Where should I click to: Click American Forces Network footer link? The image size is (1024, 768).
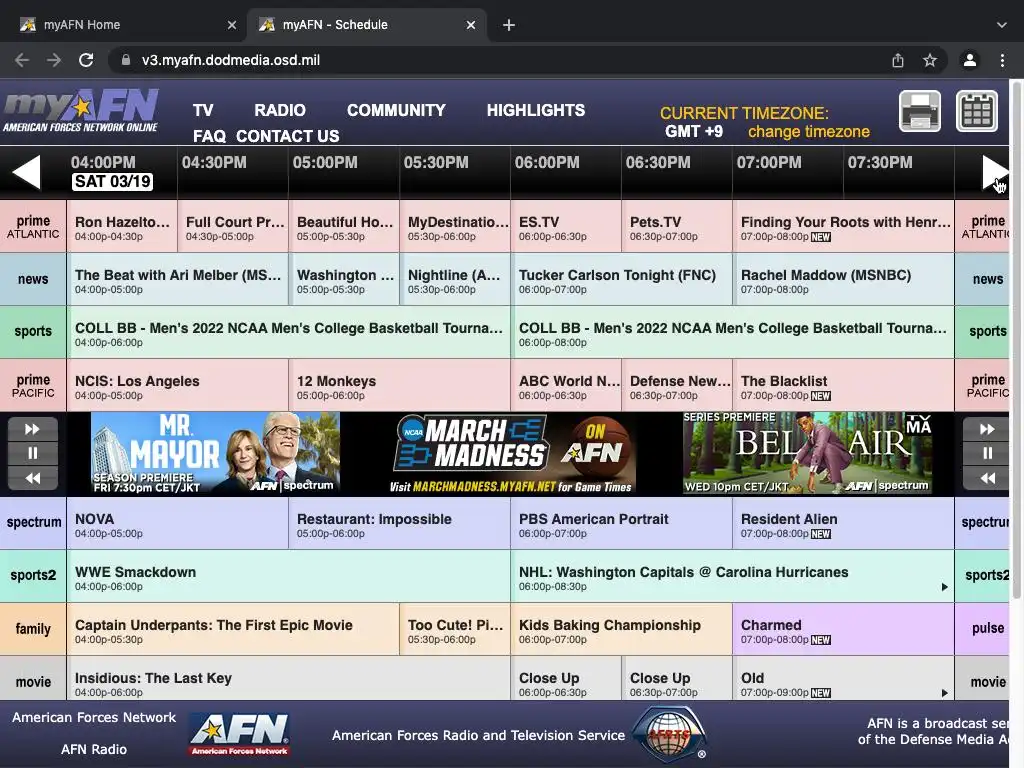[94, 717]
